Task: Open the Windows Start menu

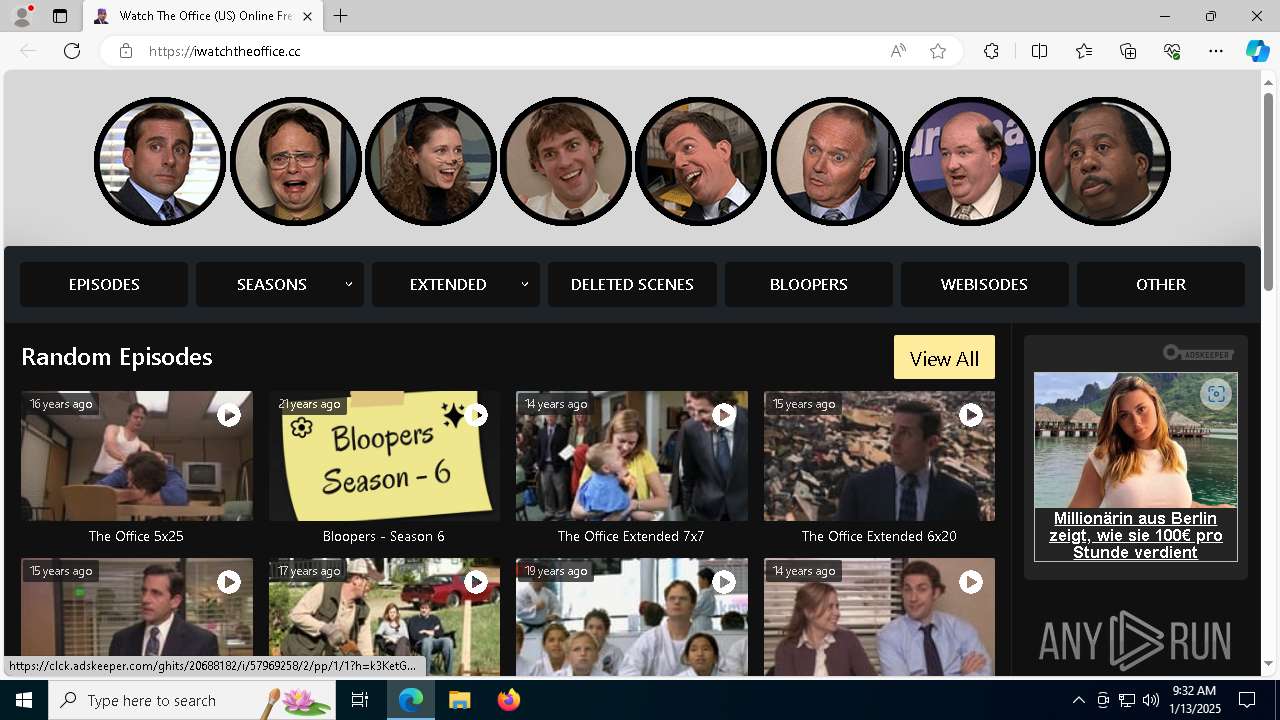Action: coord(24,700)
